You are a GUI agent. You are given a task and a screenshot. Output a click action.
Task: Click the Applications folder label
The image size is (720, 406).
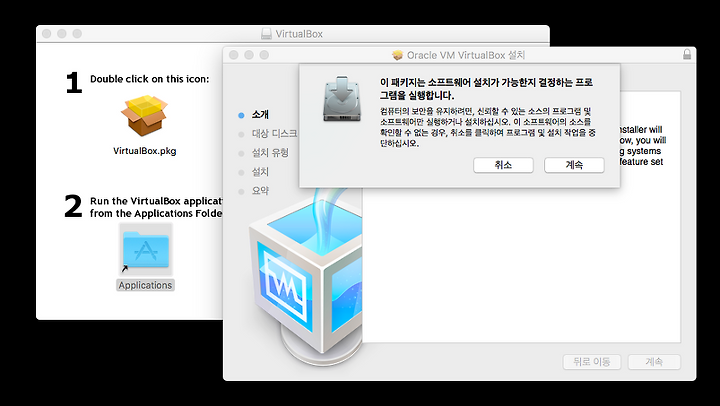coord(145,285)
